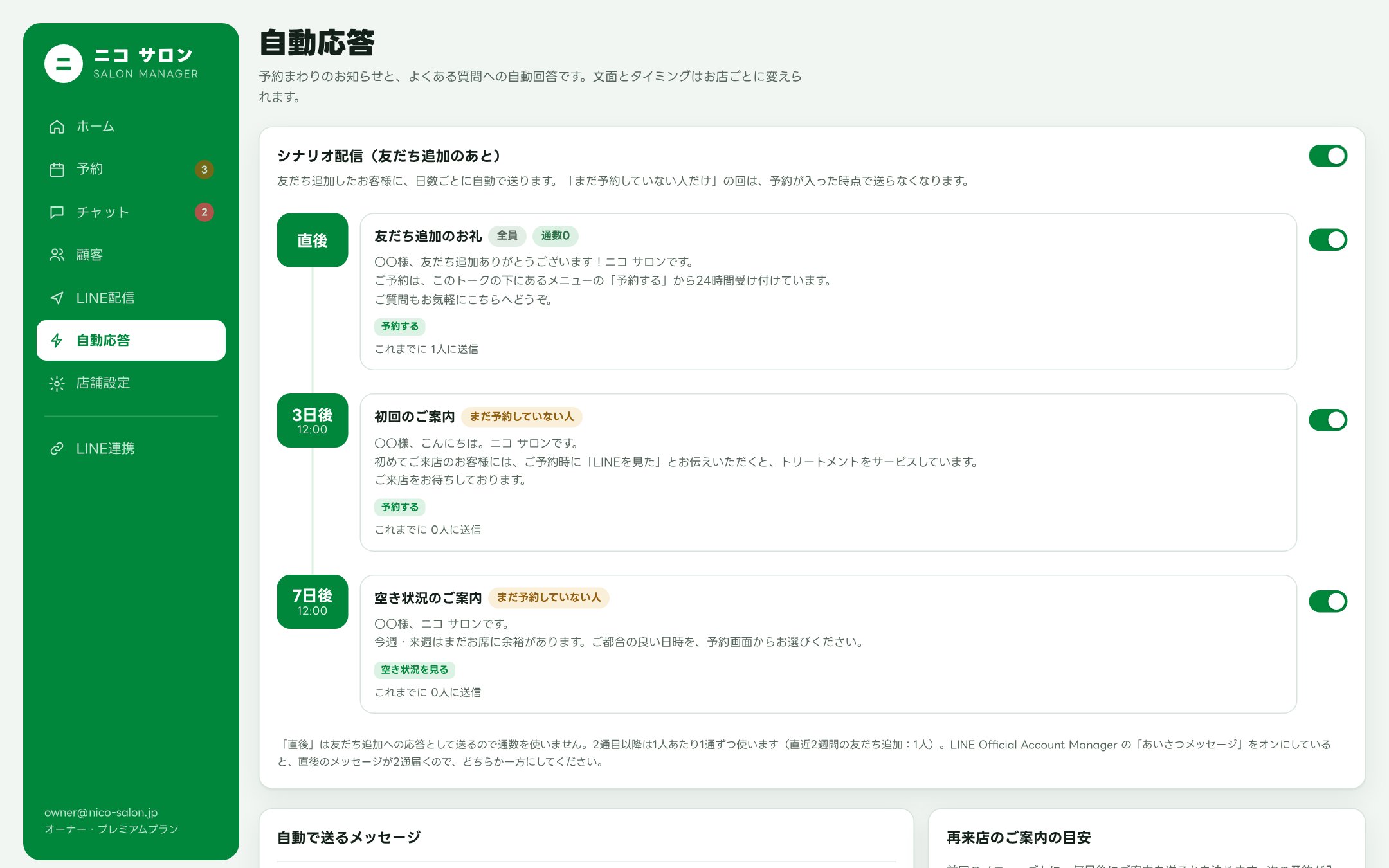
Task: Click the 全員 audience tag
Action: pyautogui.click(x=507, y=236)
